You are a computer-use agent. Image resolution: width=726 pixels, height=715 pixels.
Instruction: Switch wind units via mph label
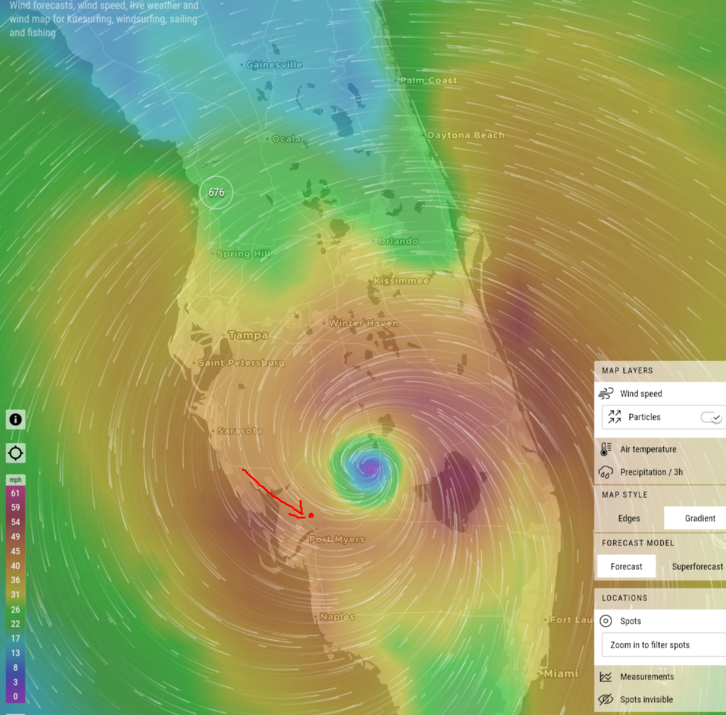(15, 480)
